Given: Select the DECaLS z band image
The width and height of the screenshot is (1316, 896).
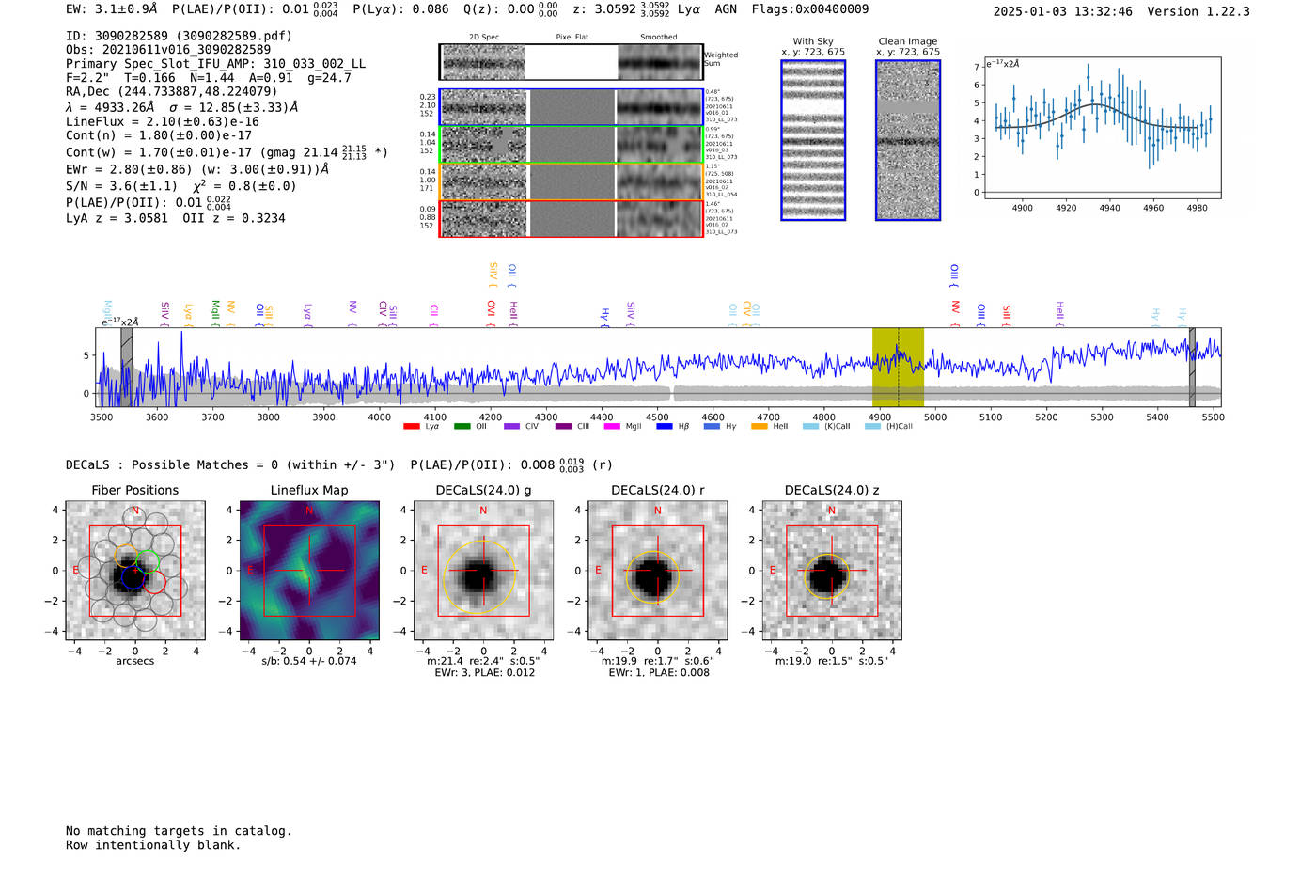Looking at the screenshot, I should coord(831,571).
